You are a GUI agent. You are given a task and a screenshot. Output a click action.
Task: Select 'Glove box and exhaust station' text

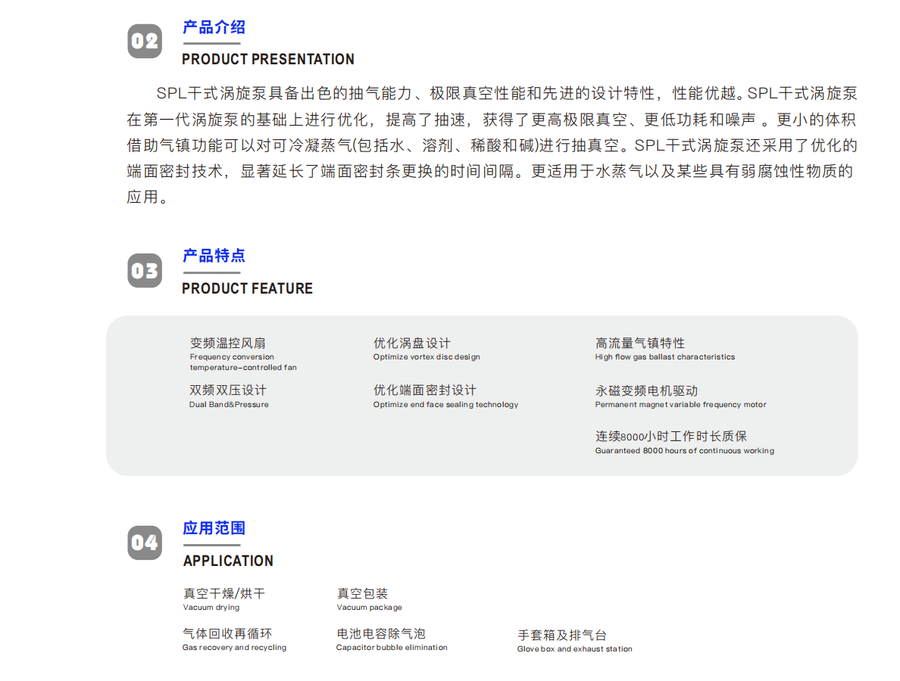[575, 649]
